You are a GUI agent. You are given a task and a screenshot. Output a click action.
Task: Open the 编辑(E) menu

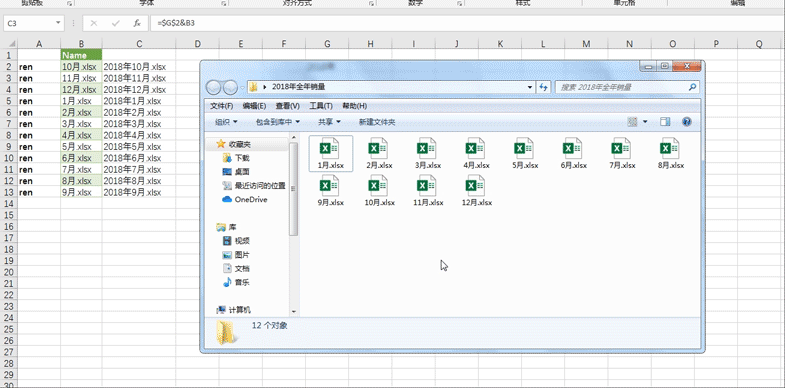tap(254, 106)
